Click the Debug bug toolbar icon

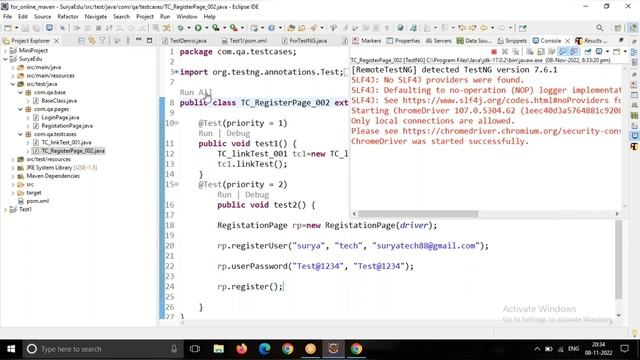[180, 28]
